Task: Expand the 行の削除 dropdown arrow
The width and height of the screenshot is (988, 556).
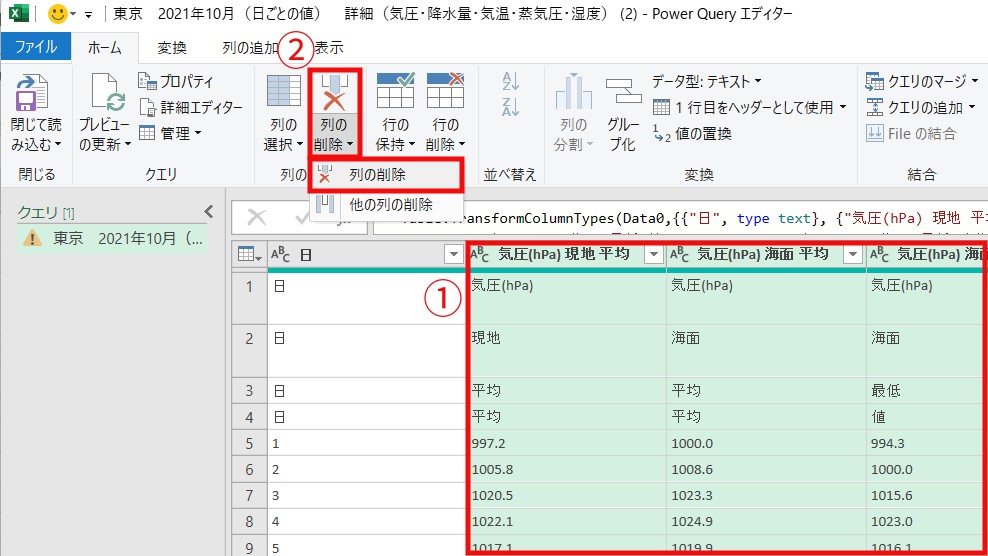Action: click(461, 144)
